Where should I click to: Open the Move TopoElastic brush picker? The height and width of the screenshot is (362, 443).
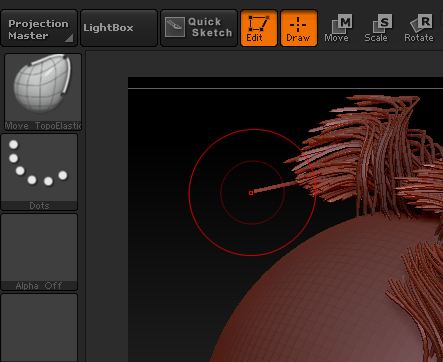pyautogui.click(x=43, y=92)
